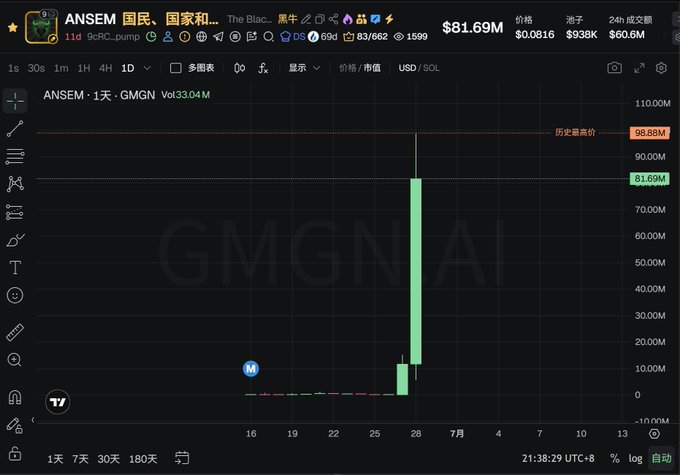The height and width of the screenshot is (475, 680).
Task: Select the crosshair cursor tool
Action: coord(15,101)
